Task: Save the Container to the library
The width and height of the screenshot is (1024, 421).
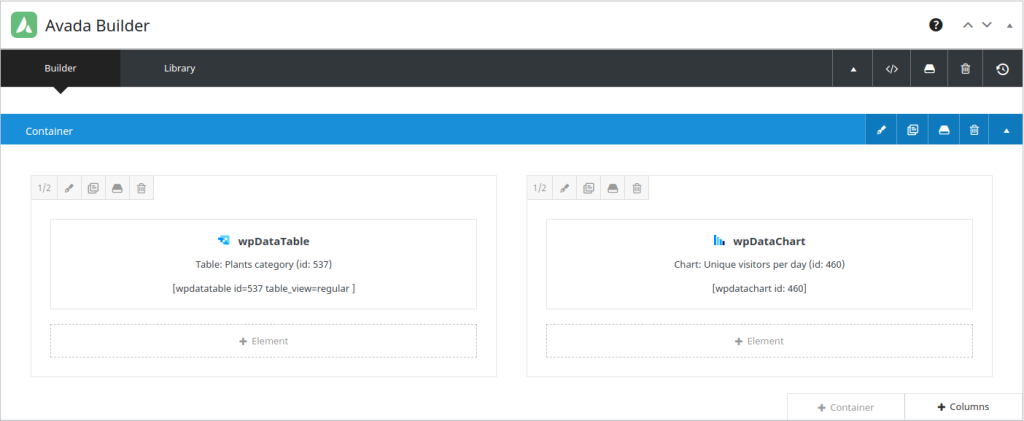Action: (943, 131)
